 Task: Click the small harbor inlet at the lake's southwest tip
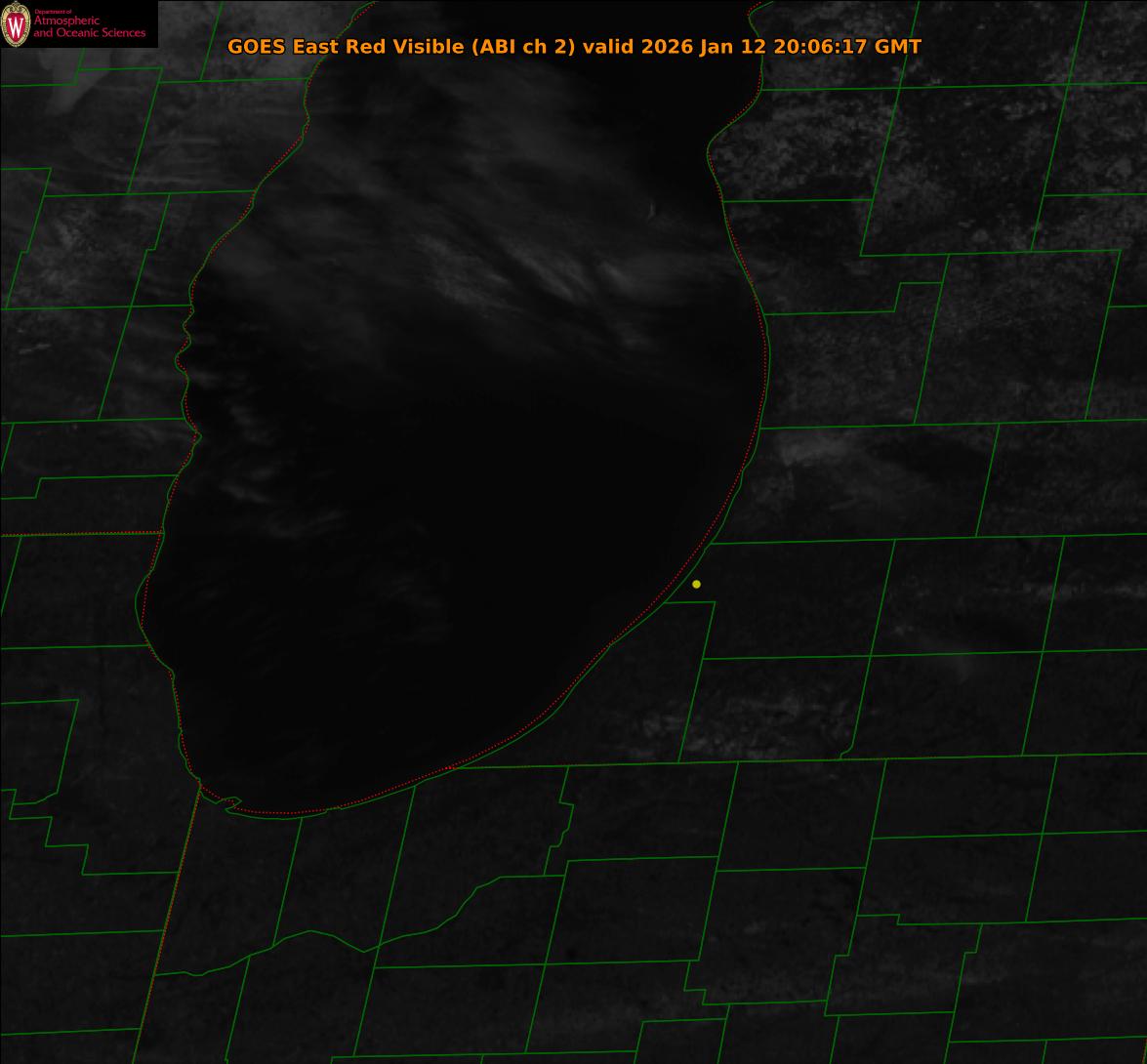click(x=230, y=803)
